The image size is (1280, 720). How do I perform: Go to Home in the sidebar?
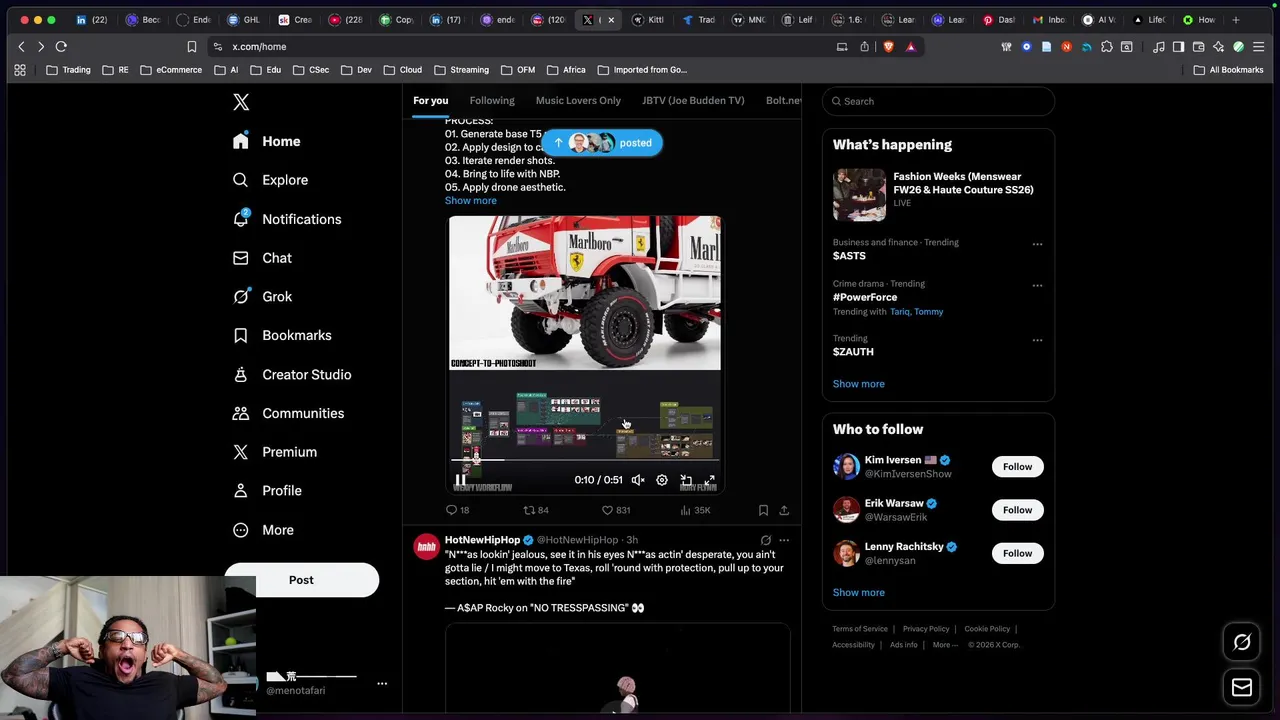pyautogui.click(x=266, y=141)
